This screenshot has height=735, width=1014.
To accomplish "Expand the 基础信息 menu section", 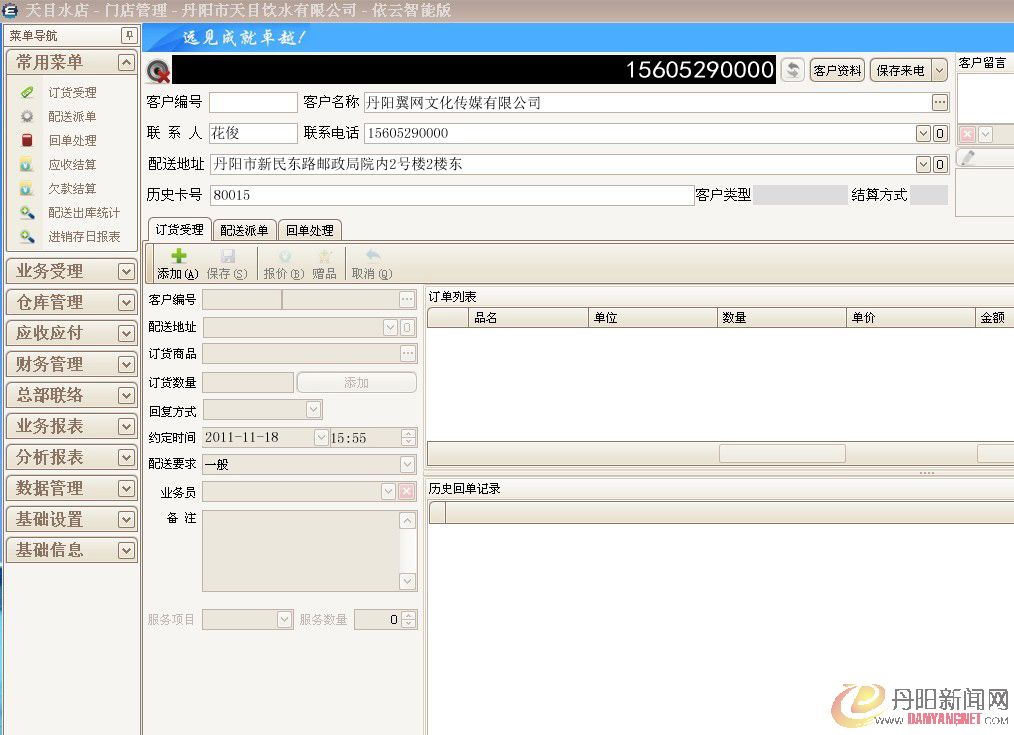I will pos(127,551).
